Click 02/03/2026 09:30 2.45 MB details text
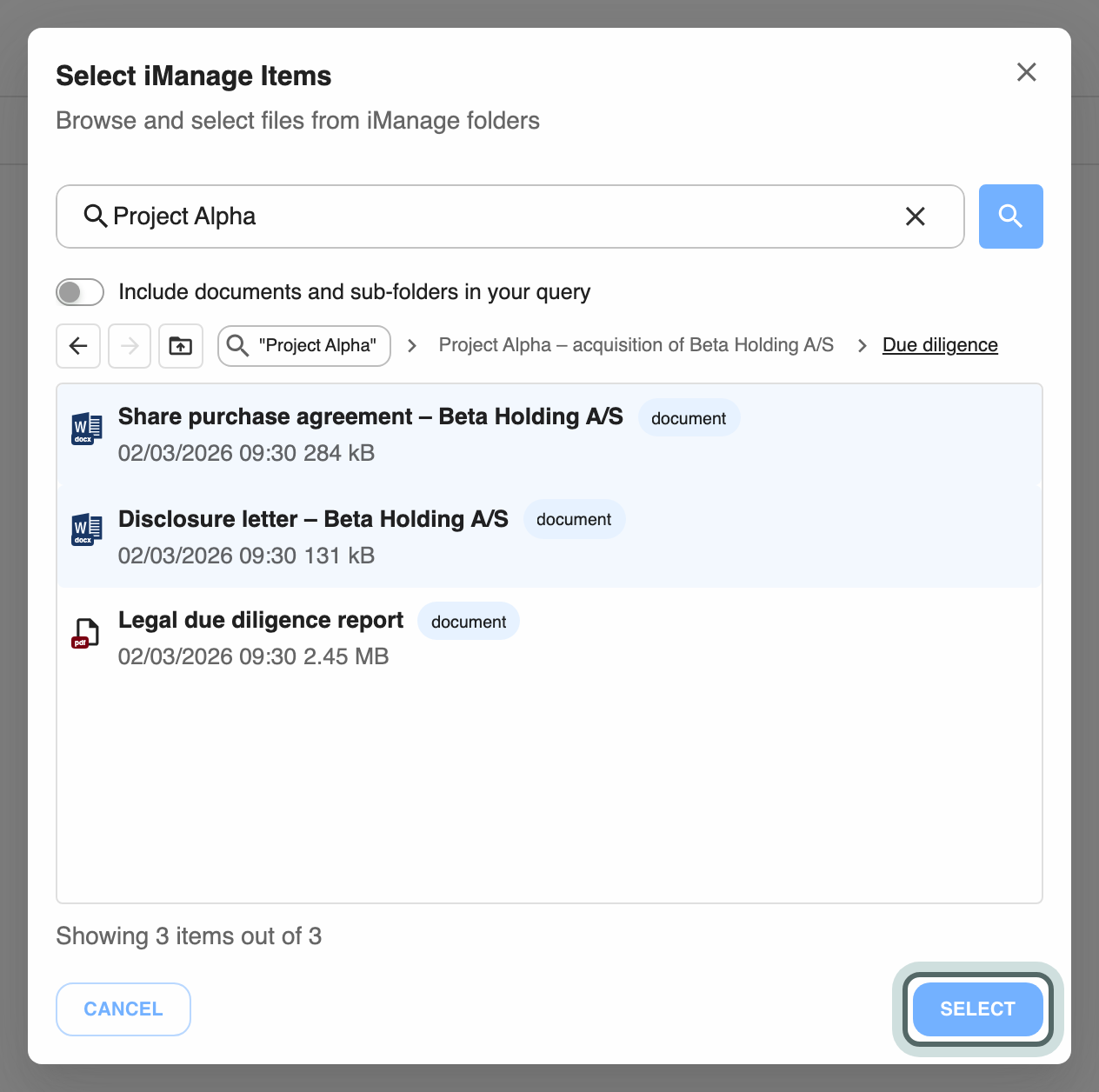The width and height of the screenshot is (1099, 1092). click(253, 656)
